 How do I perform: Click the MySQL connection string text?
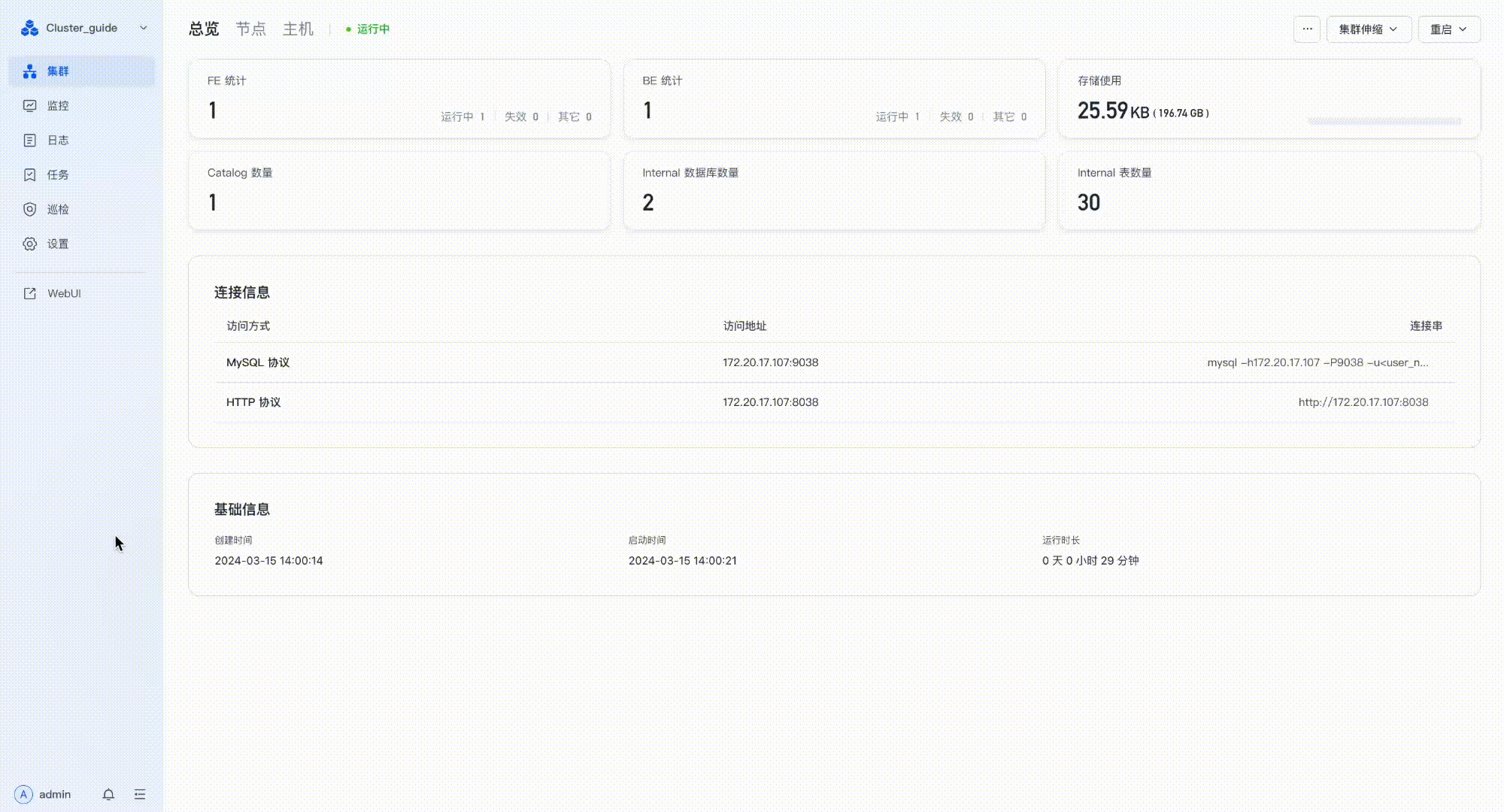click(1317, 362)
